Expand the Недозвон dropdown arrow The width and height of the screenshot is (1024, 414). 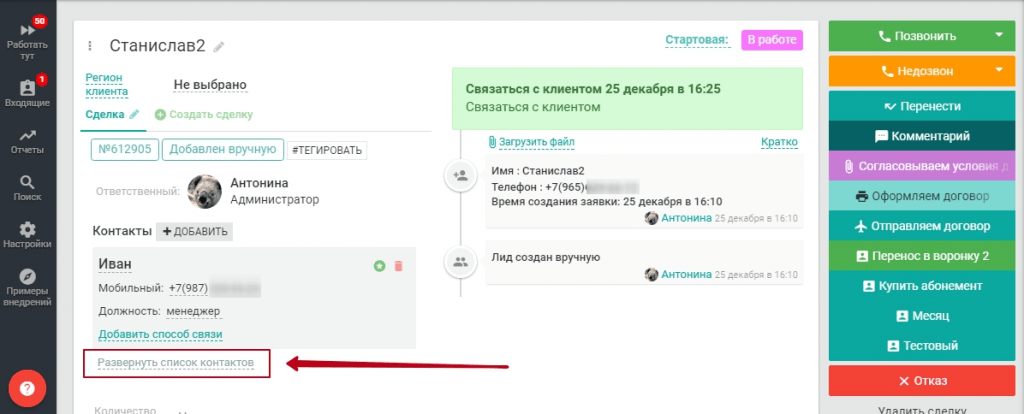[999, 71]
